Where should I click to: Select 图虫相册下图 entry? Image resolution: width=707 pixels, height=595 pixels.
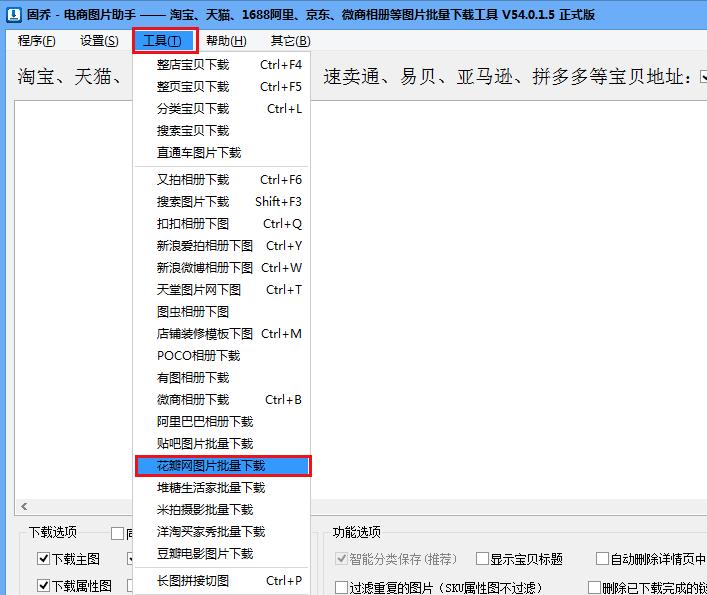click(222, 312)
